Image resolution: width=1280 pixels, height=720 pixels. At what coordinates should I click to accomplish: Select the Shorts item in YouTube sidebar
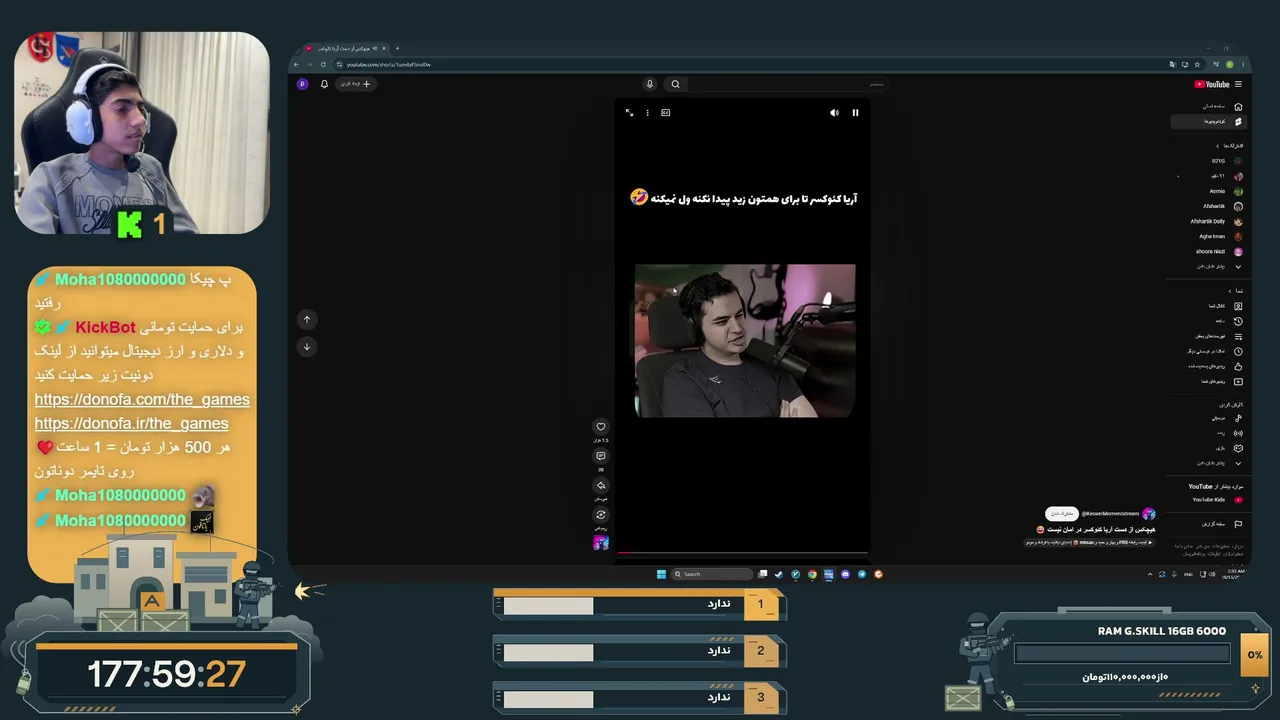1208,121
